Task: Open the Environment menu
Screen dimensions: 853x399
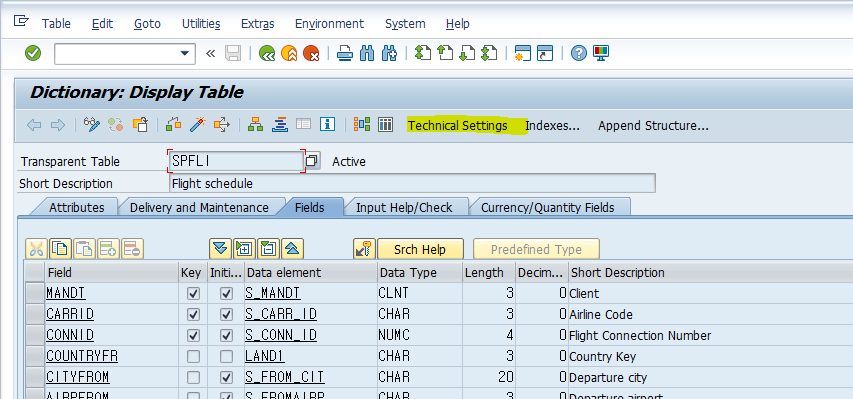Action: coord(329,24)
